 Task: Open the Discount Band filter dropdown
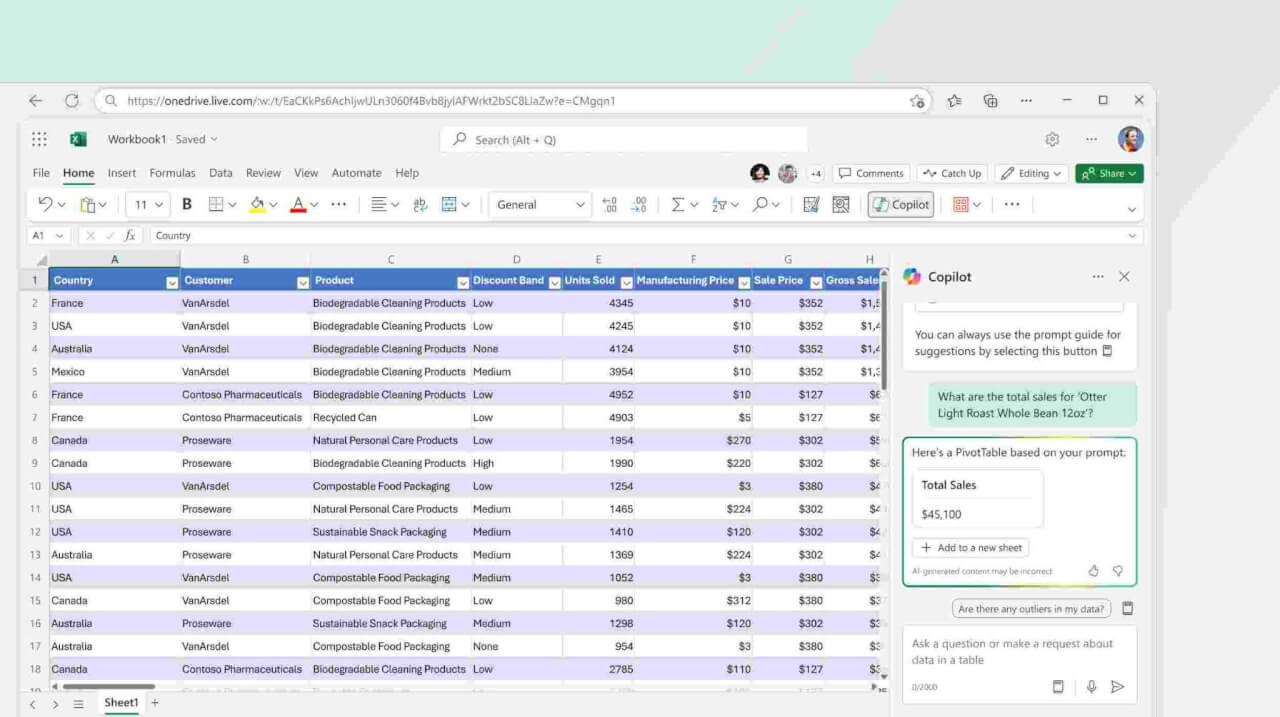coord(555,283)
